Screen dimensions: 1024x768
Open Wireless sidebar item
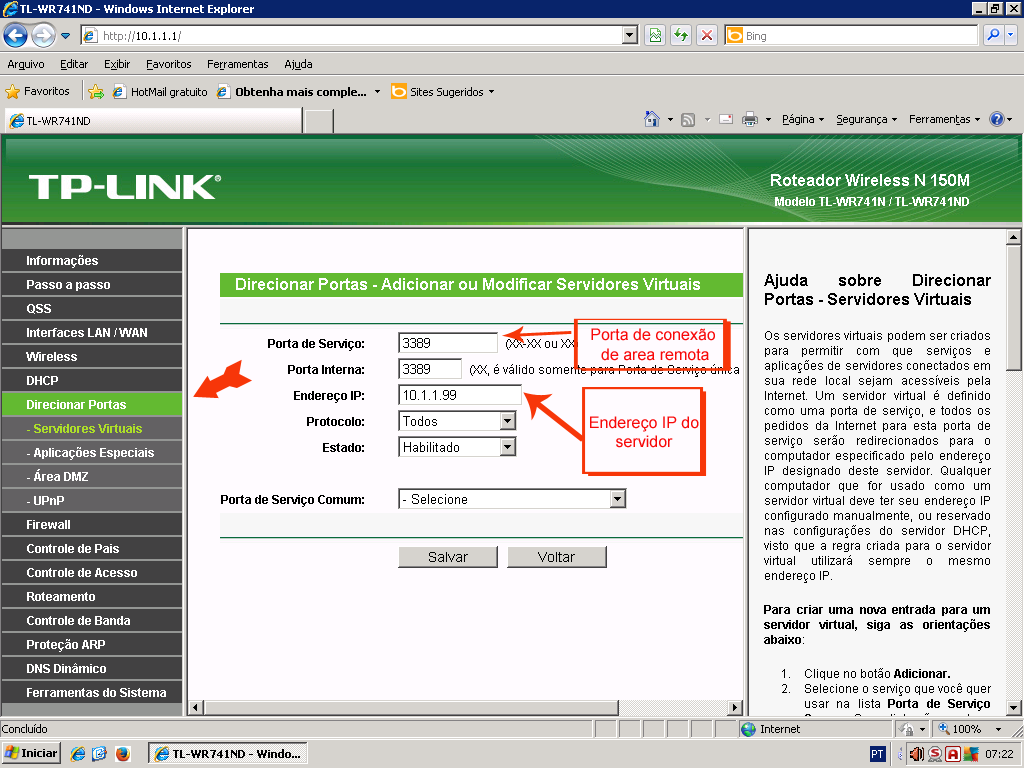pyautogui.click(x=92, y=357)
